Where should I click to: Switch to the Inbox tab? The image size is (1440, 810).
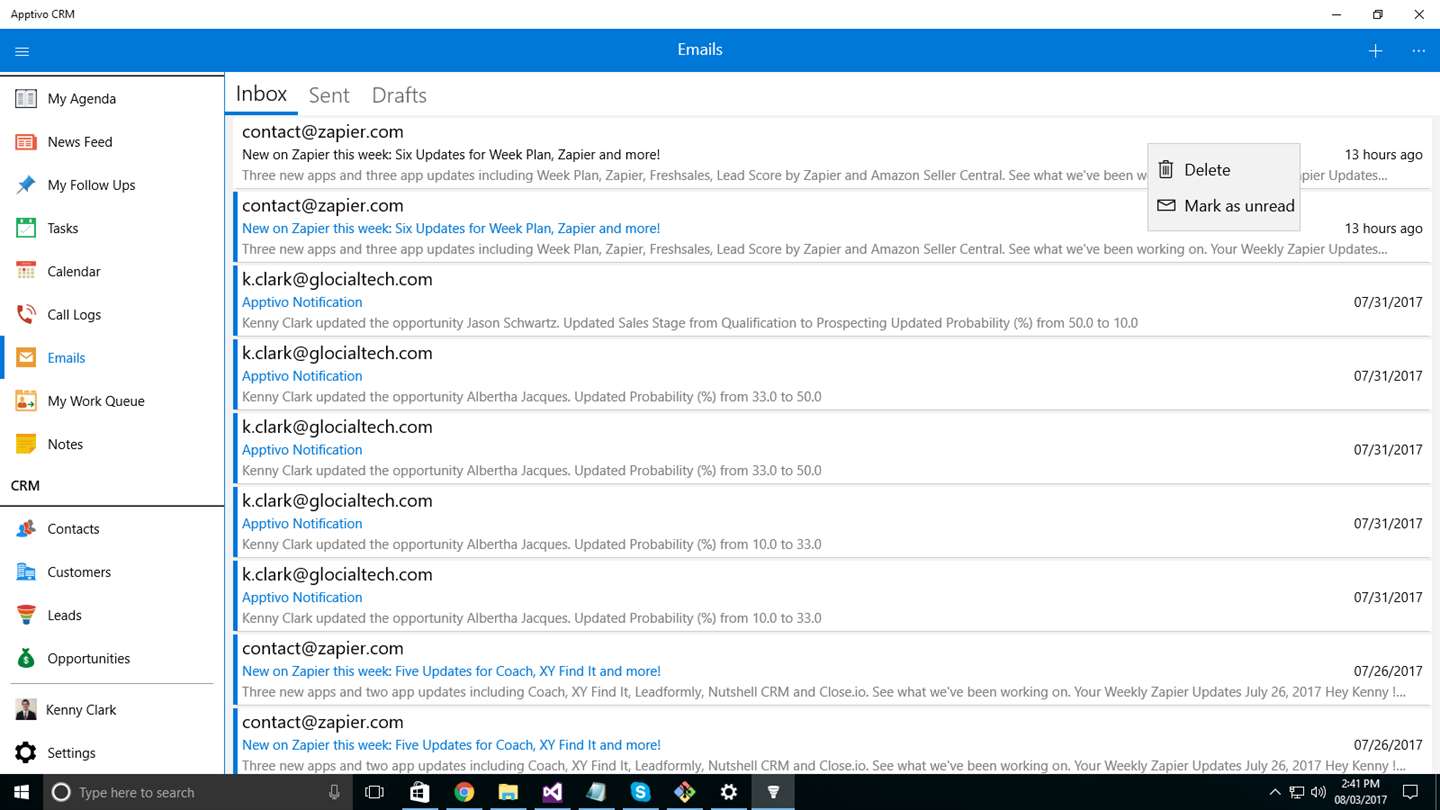261,94
